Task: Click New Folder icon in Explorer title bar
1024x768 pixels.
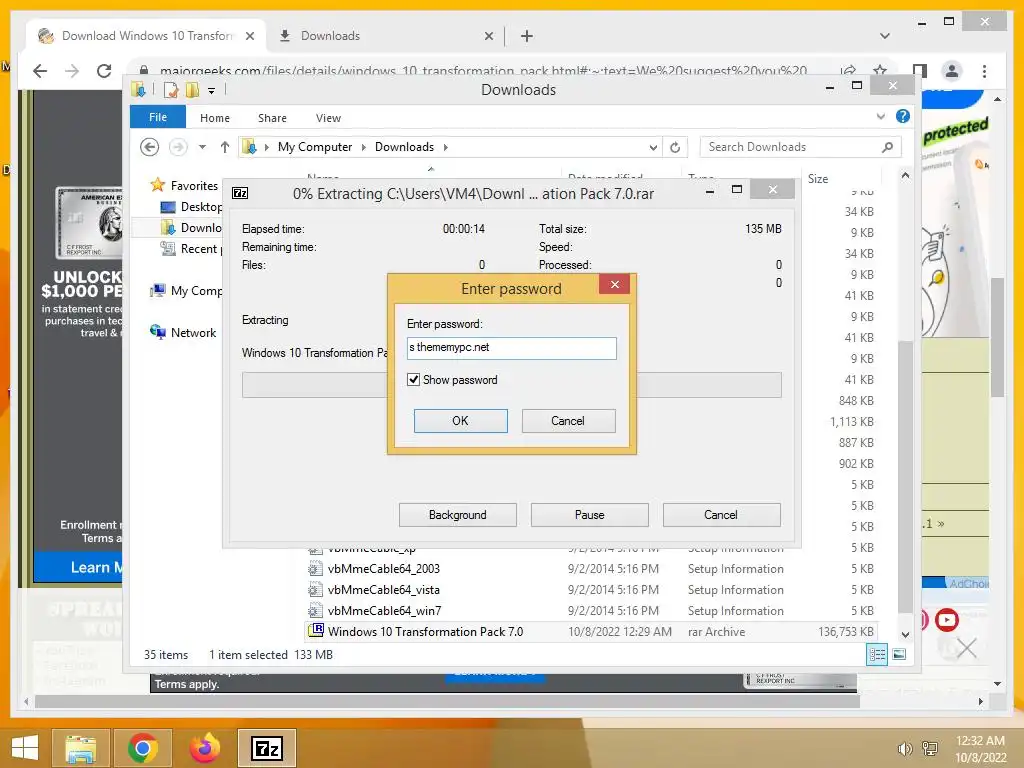Action: [x=193, y=90]
